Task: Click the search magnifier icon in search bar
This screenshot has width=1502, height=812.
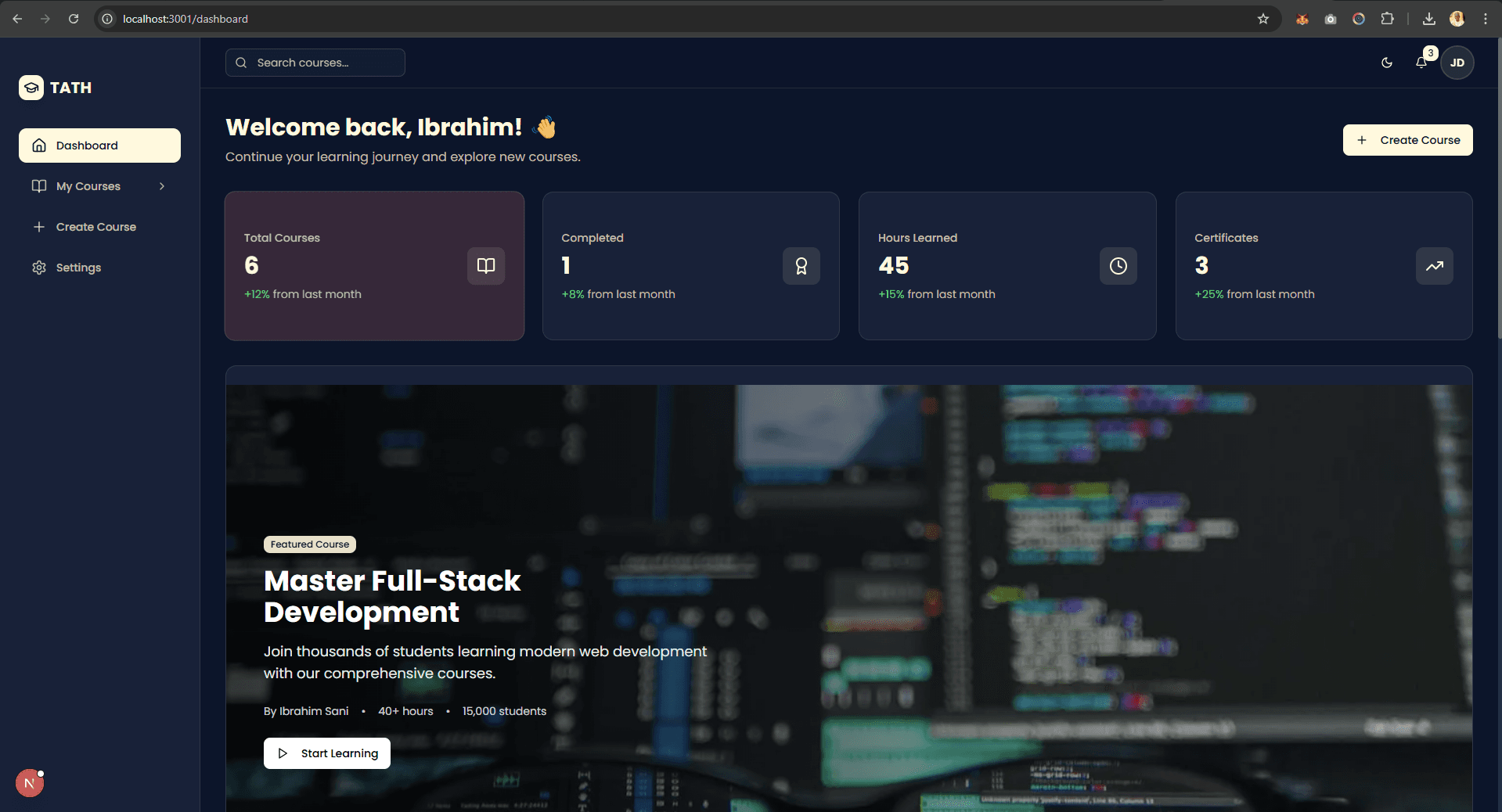Action: (x=241, y=63)
